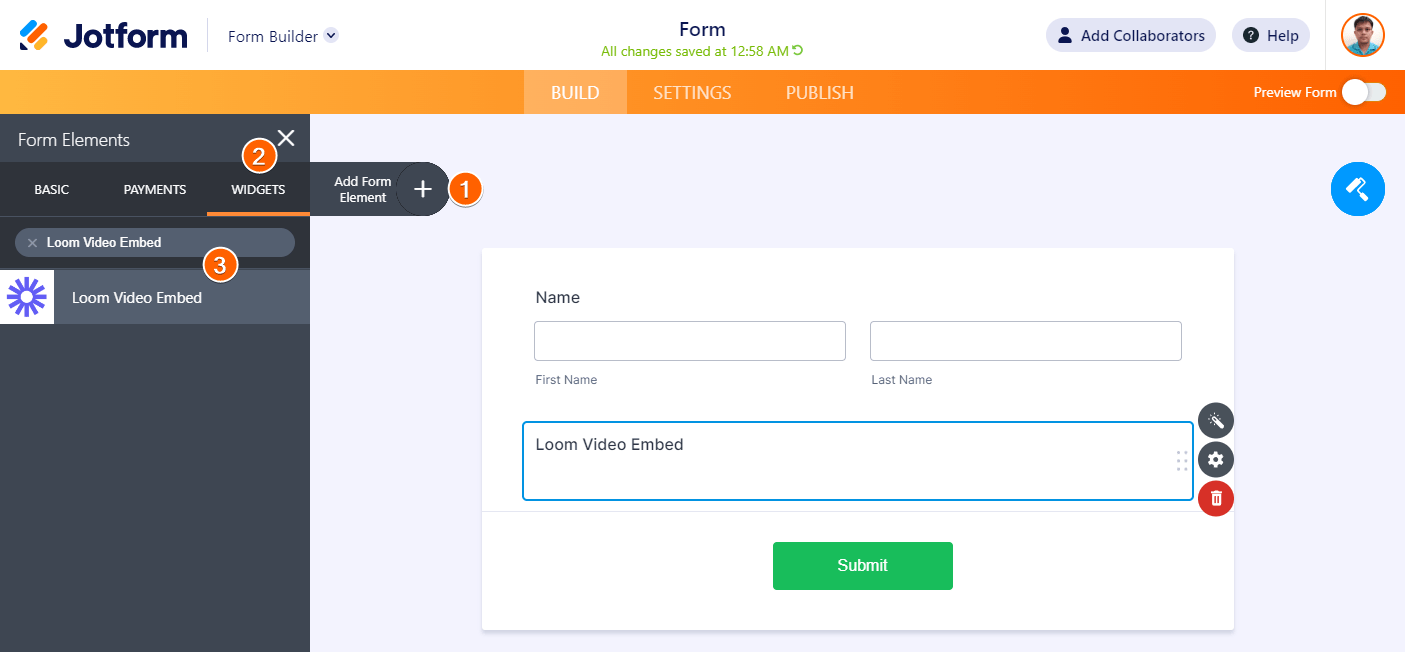Open the Help button

pos(1270,36)
